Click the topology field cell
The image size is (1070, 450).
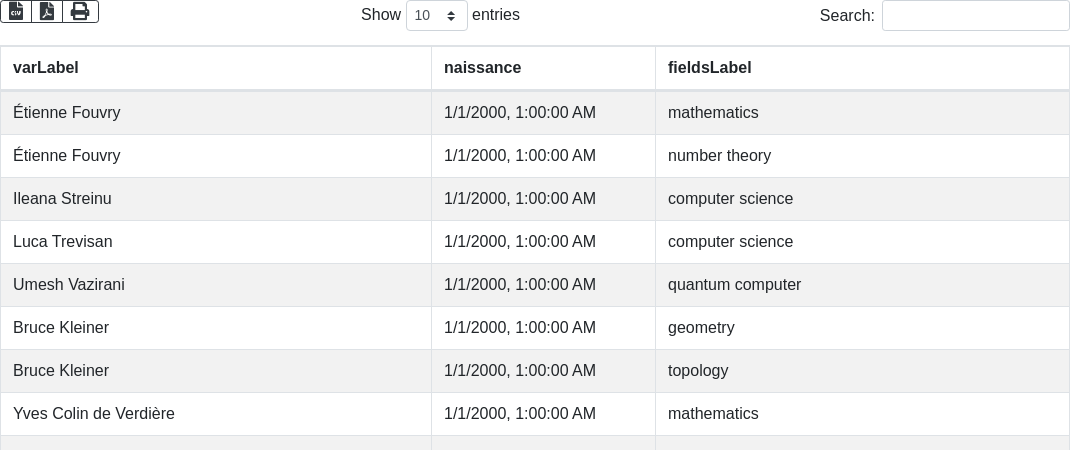698,371
